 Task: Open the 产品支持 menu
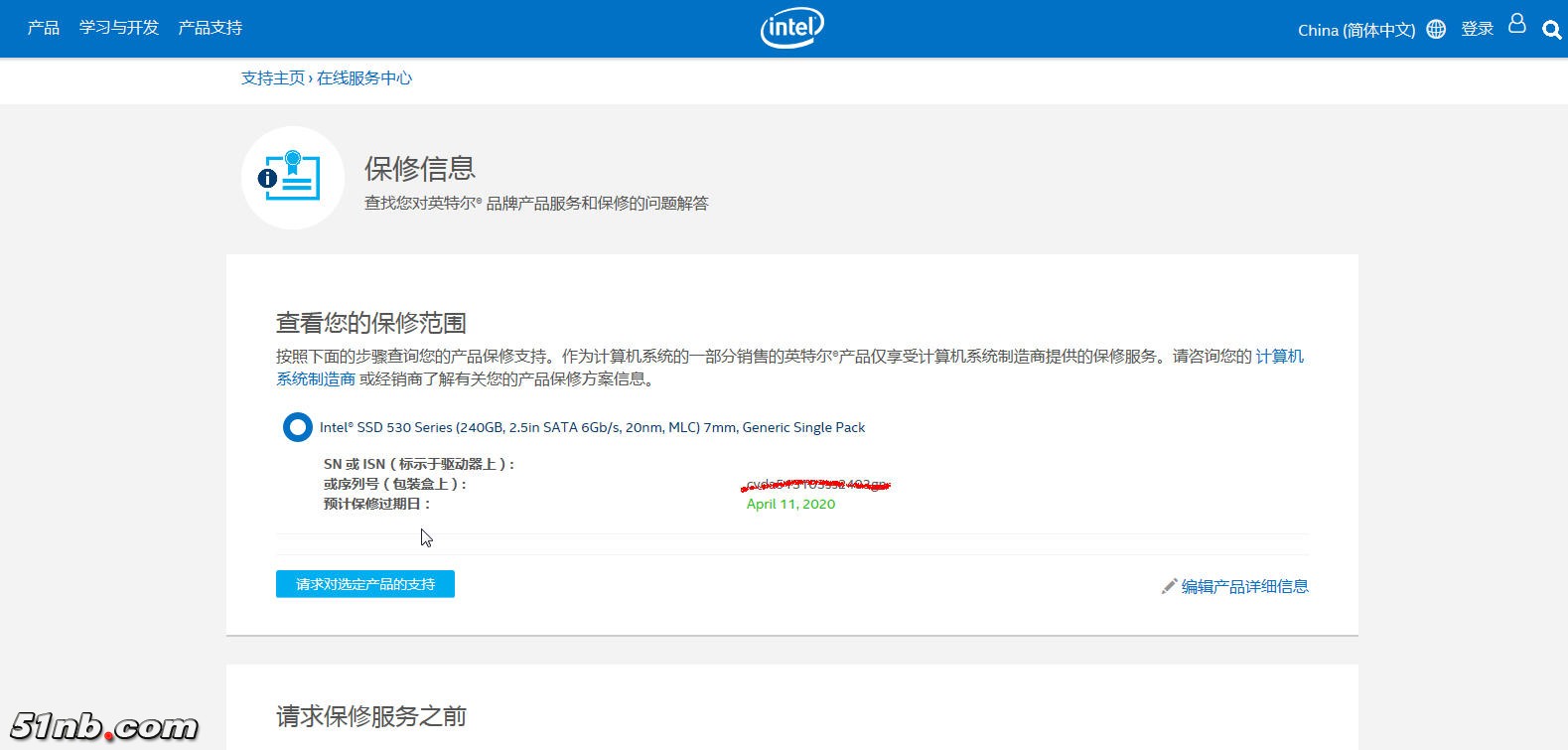(x=210, y=28)
